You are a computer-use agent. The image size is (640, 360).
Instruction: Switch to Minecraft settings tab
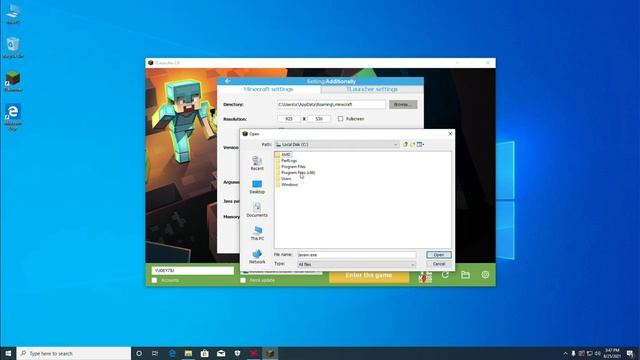pos(268,89)
